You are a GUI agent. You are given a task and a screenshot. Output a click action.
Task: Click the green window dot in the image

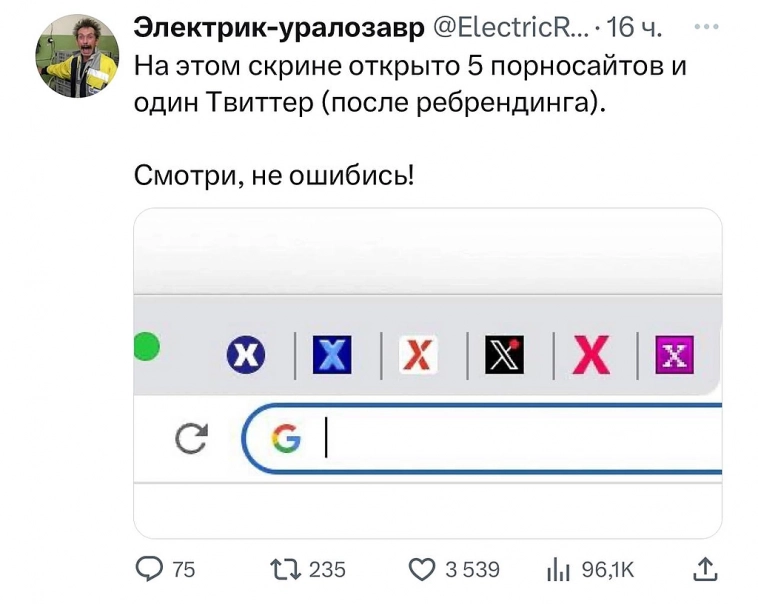[146, 347]
